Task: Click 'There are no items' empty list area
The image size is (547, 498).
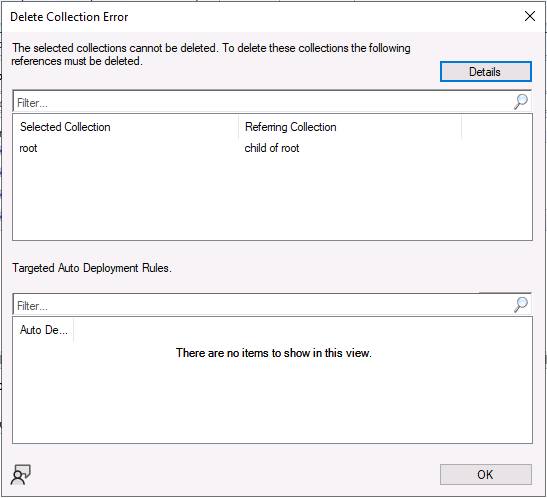Action: 274,353
